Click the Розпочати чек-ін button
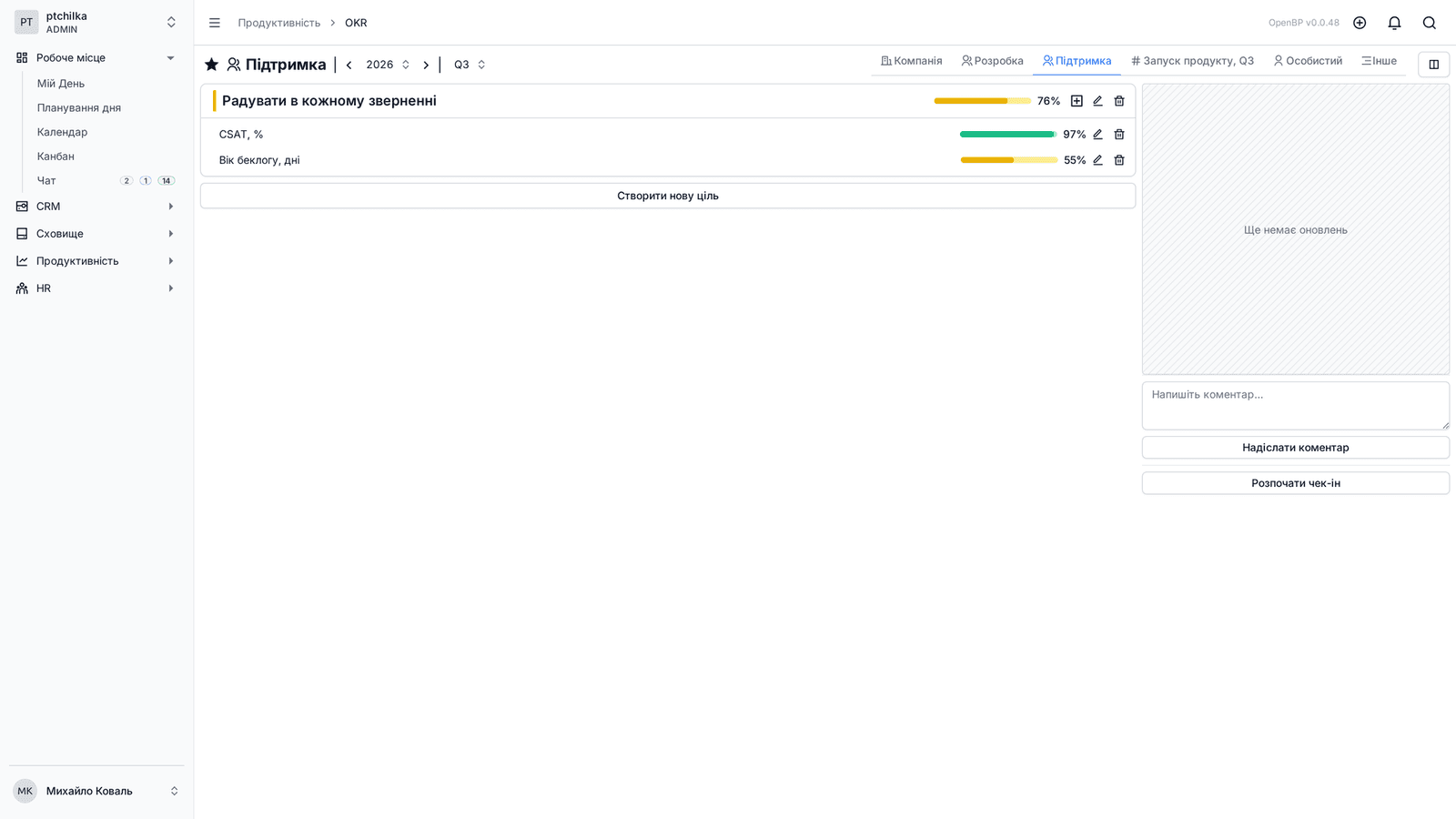The height and width of the screenshot is (819, 1456). click(x=1296, y=483)
